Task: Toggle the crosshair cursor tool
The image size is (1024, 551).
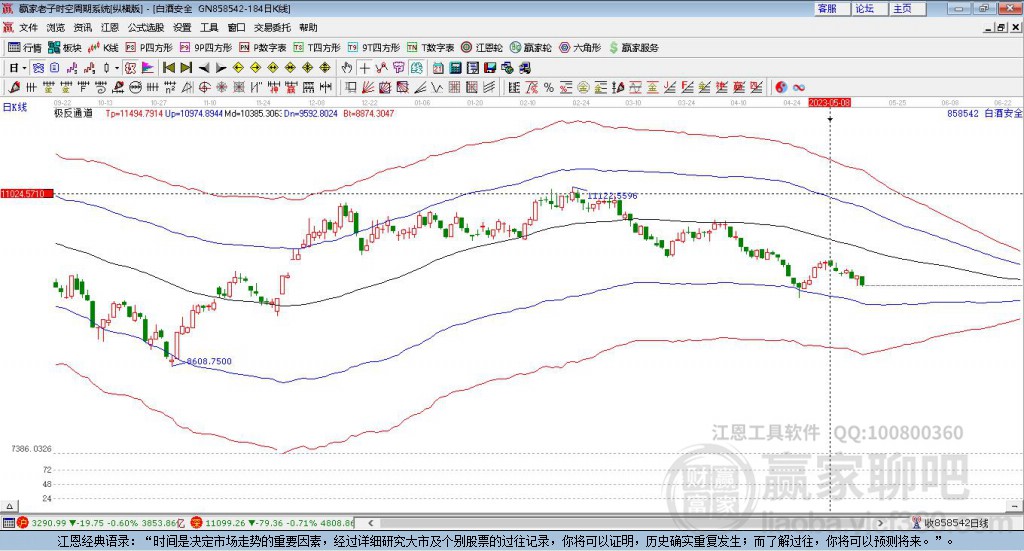Action: pos(364,68)
